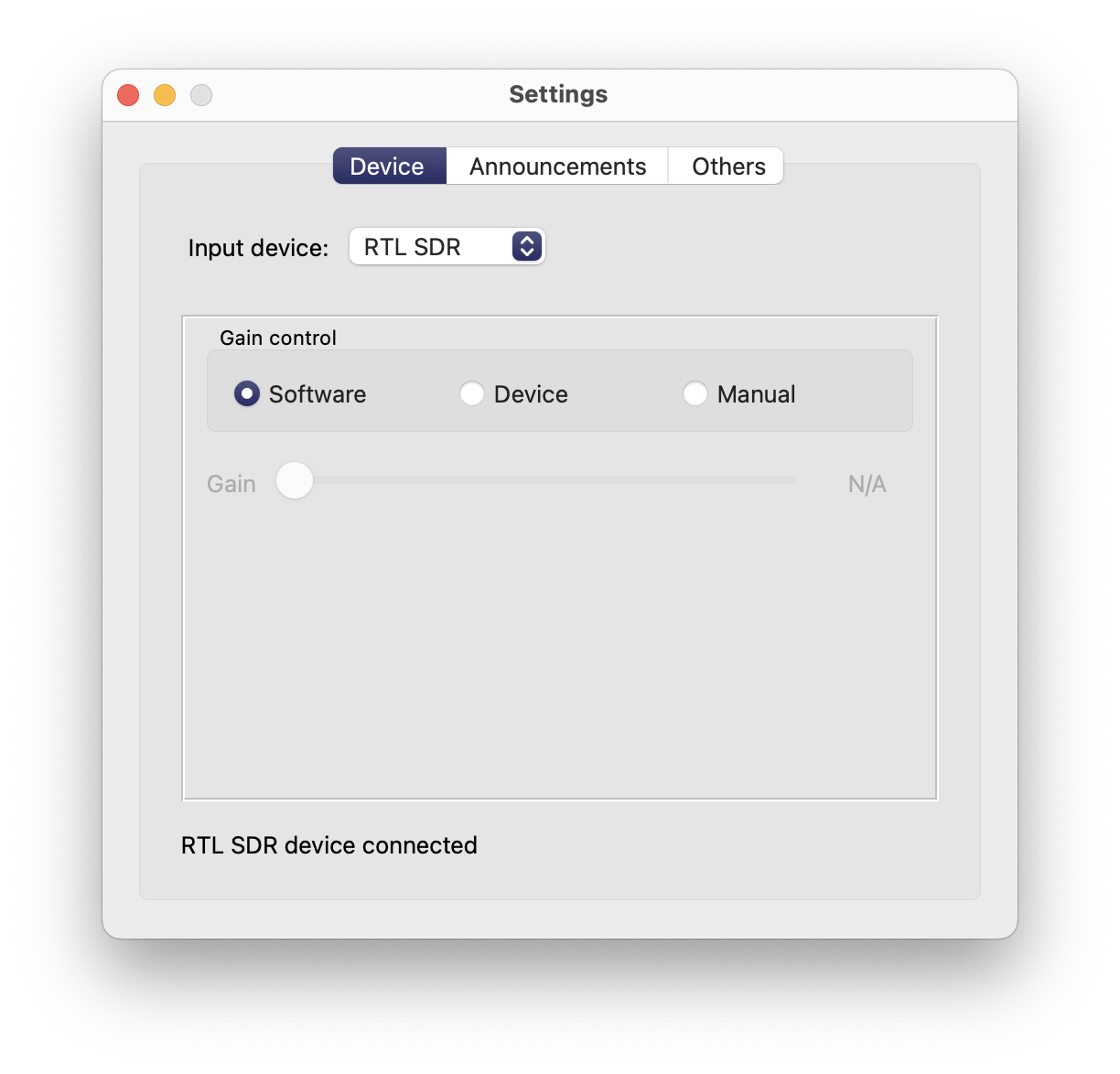Select the Device tab

(x=389, y=166)
